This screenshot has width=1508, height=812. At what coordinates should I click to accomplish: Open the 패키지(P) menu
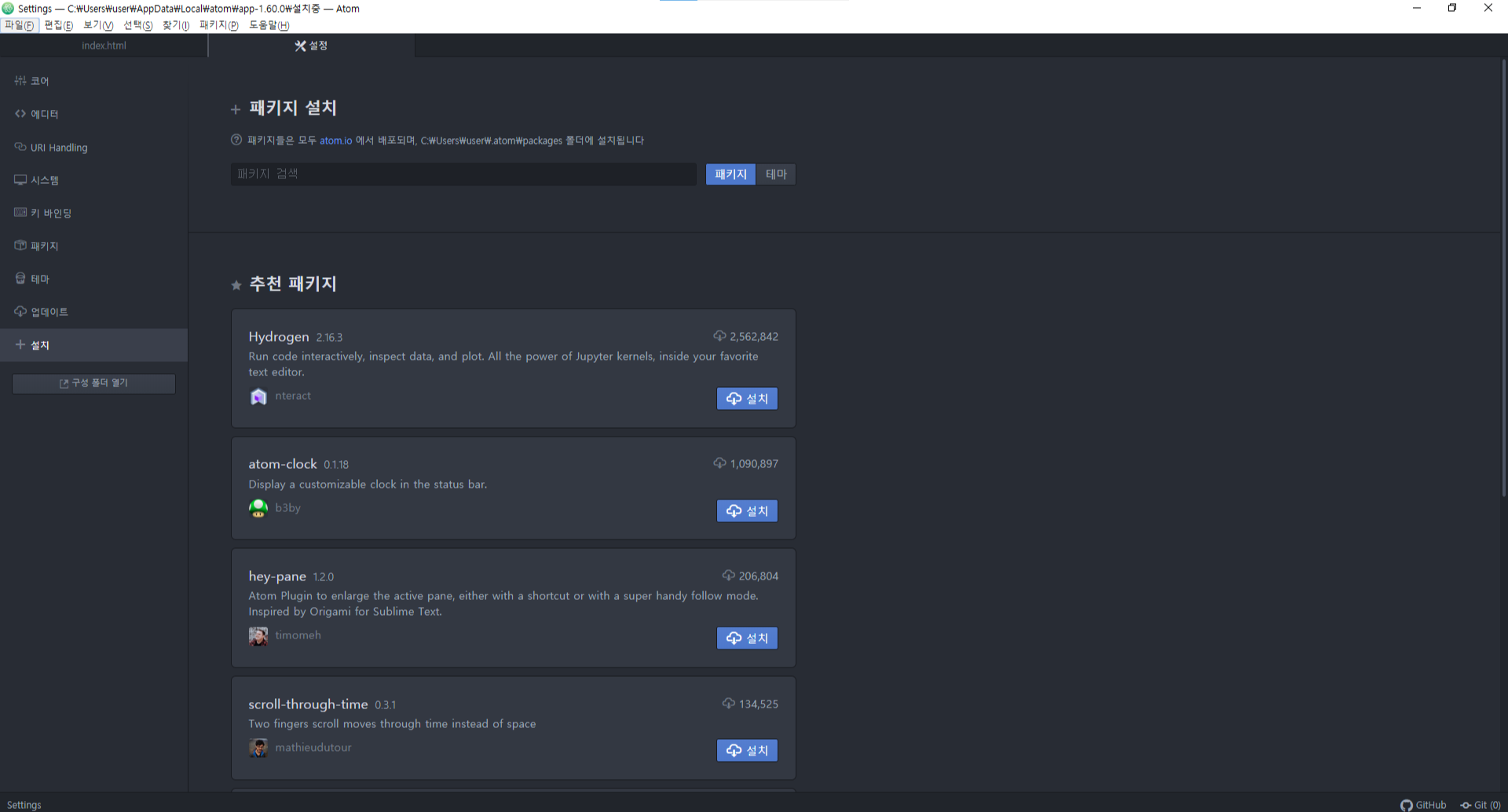point(219,25)
